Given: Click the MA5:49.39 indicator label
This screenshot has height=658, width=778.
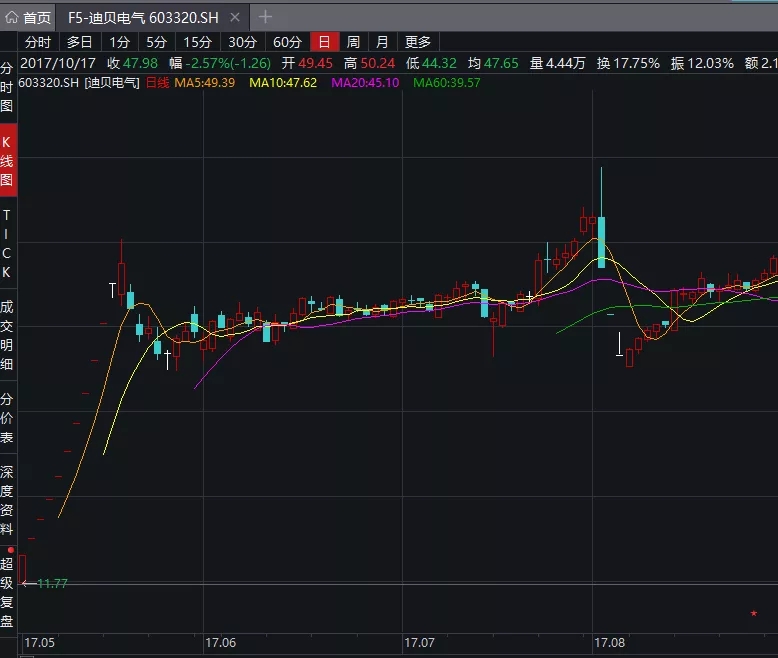Looking at the screenshot, I should 205,82.
